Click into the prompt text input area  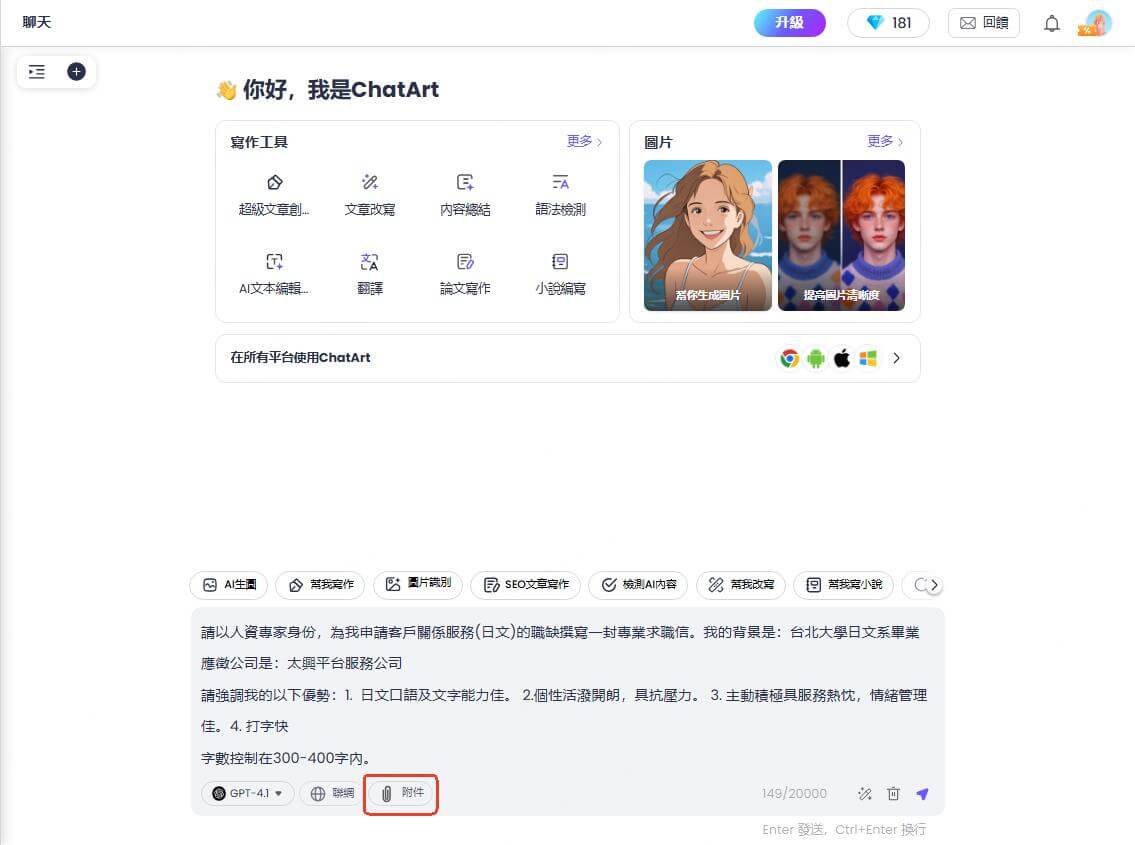[568, 694]
